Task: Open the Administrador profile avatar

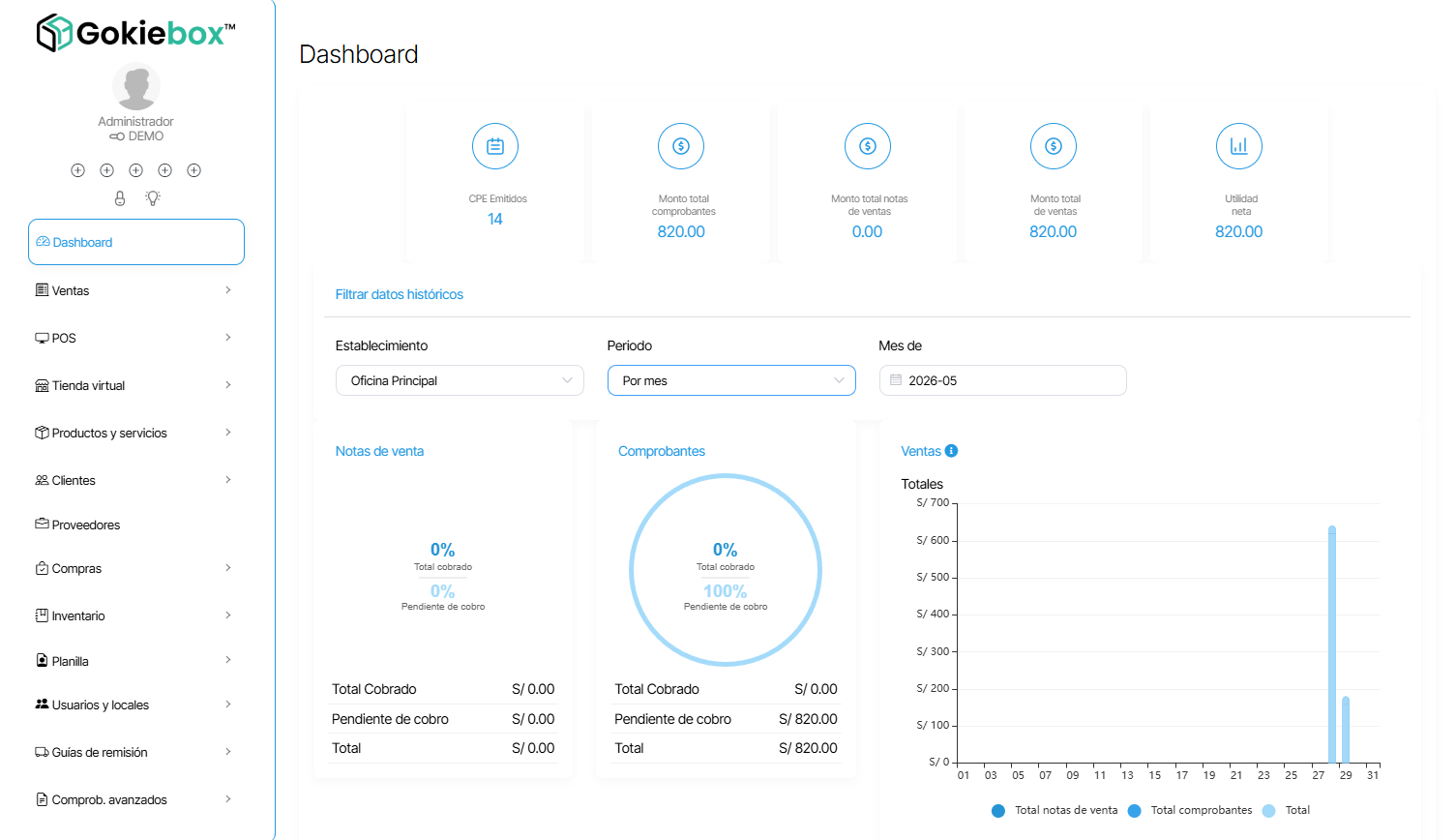Action: [136, 87]
